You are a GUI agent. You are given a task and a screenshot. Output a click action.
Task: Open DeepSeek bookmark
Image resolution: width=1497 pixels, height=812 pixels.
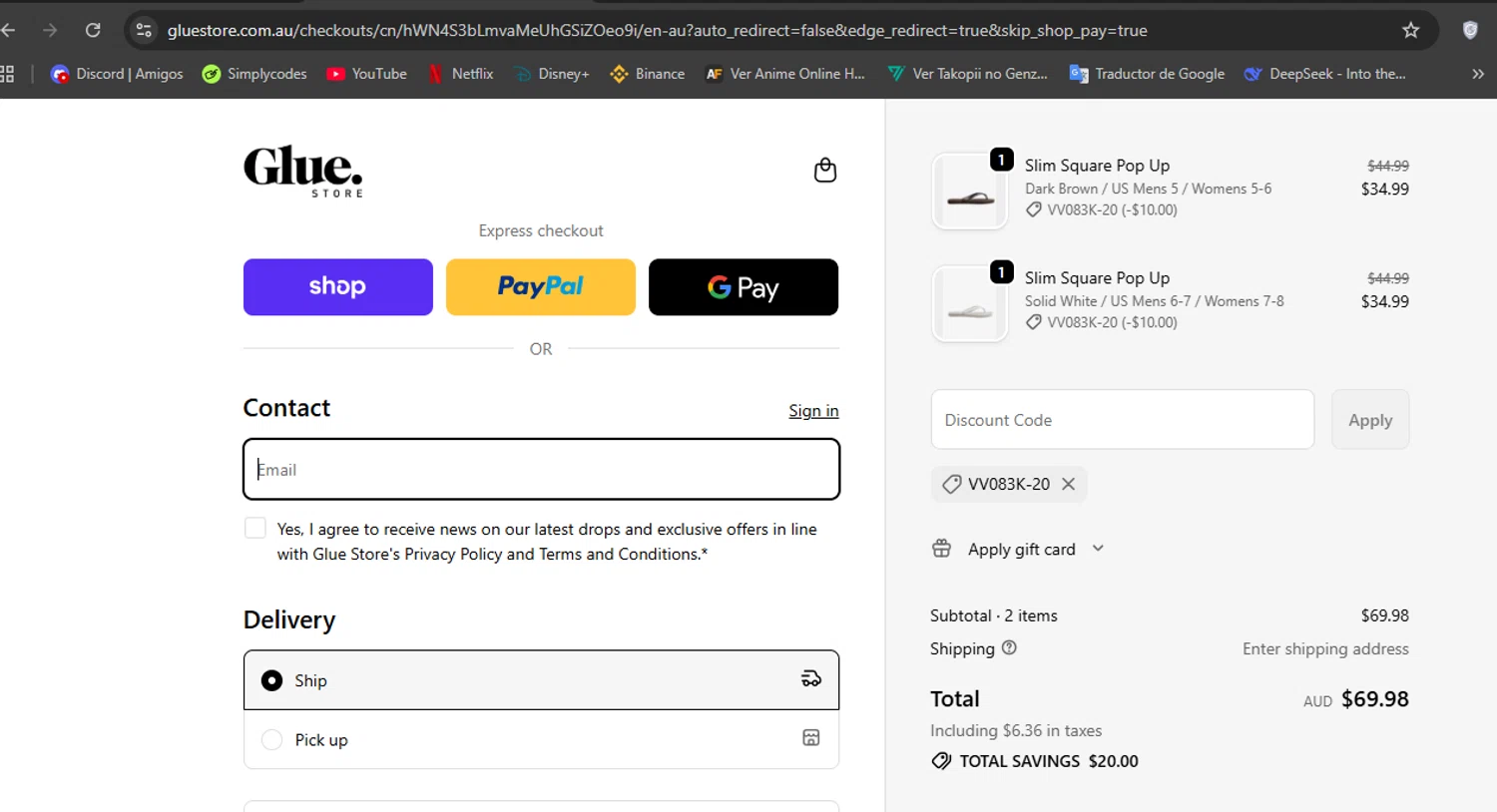pos(1324,74)
